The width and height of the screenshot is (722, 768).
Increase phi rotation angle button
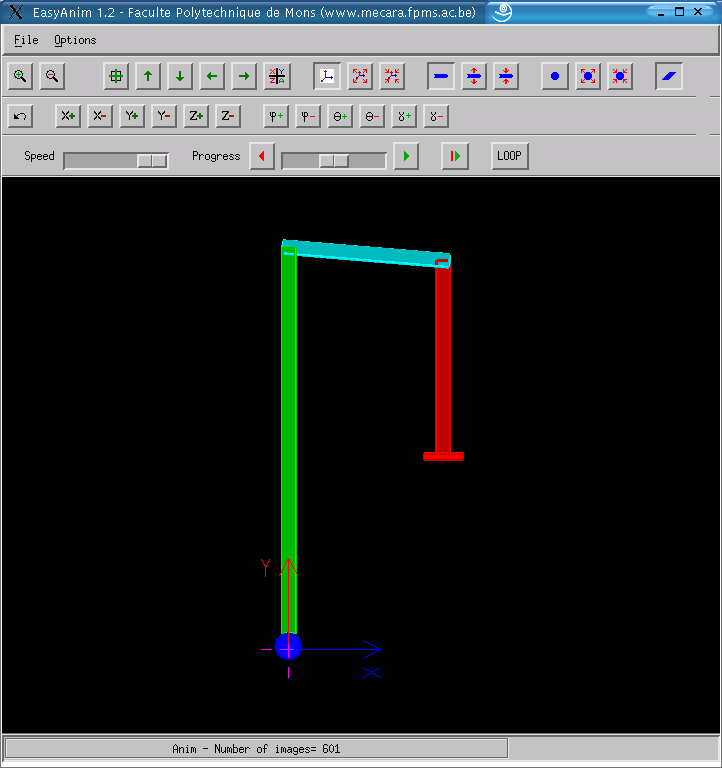point(276,116)
